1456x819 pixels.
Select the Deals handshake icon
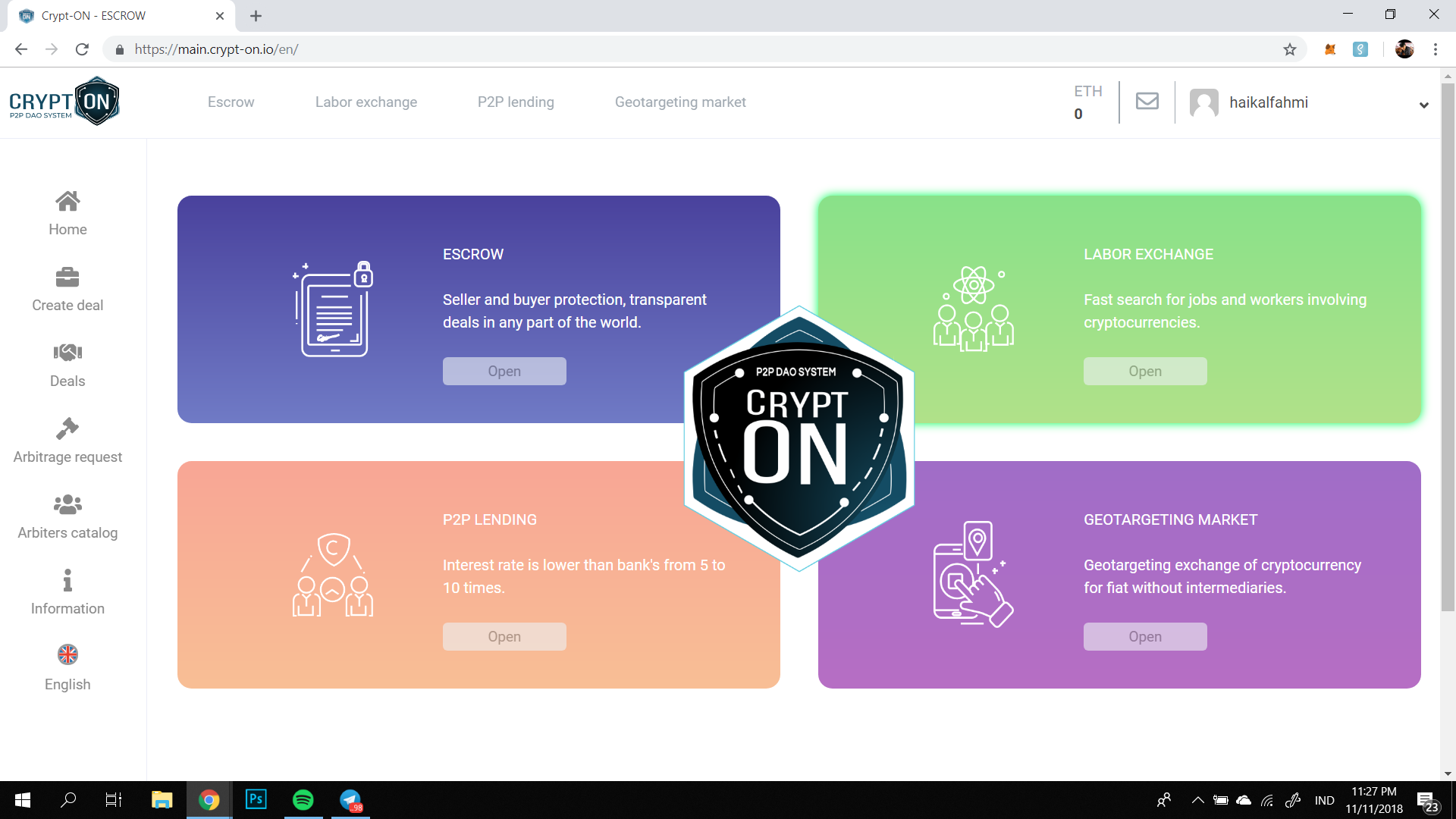click(x=67, y=352)
